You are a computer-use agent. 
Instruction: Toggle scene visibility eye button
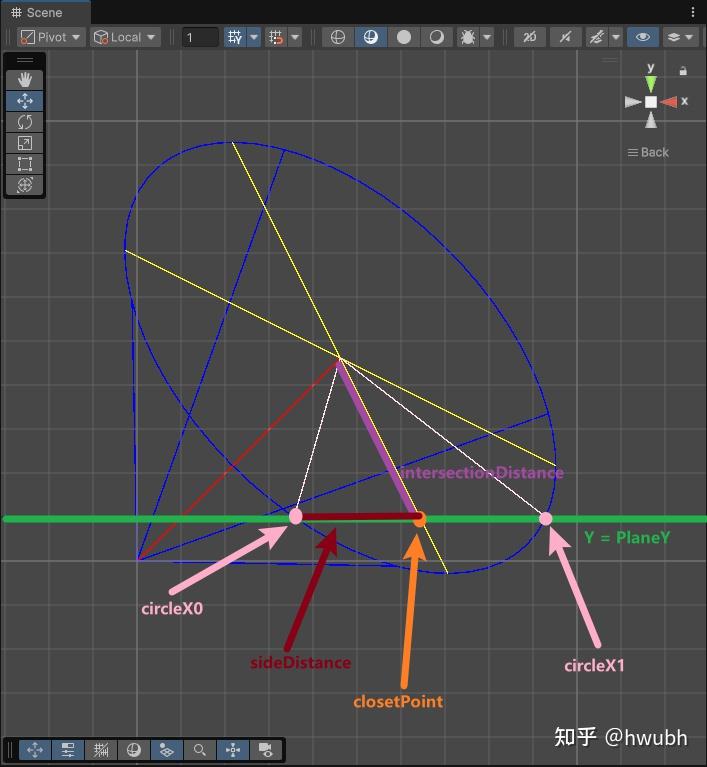click(x=643, y=37)
